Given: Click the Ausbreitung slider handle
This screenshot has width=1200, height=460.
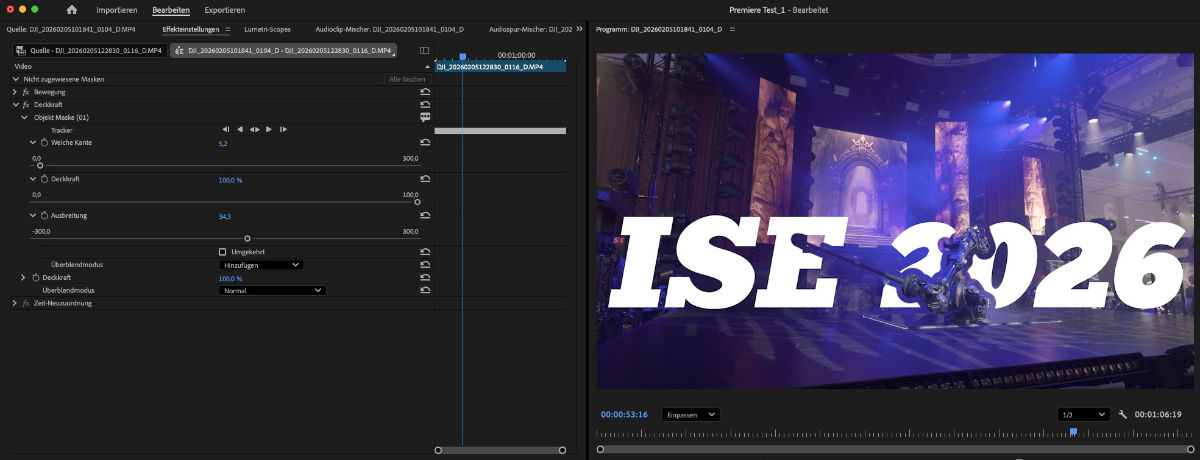Looking at the screenshot, I should click(x=247, y=238).
